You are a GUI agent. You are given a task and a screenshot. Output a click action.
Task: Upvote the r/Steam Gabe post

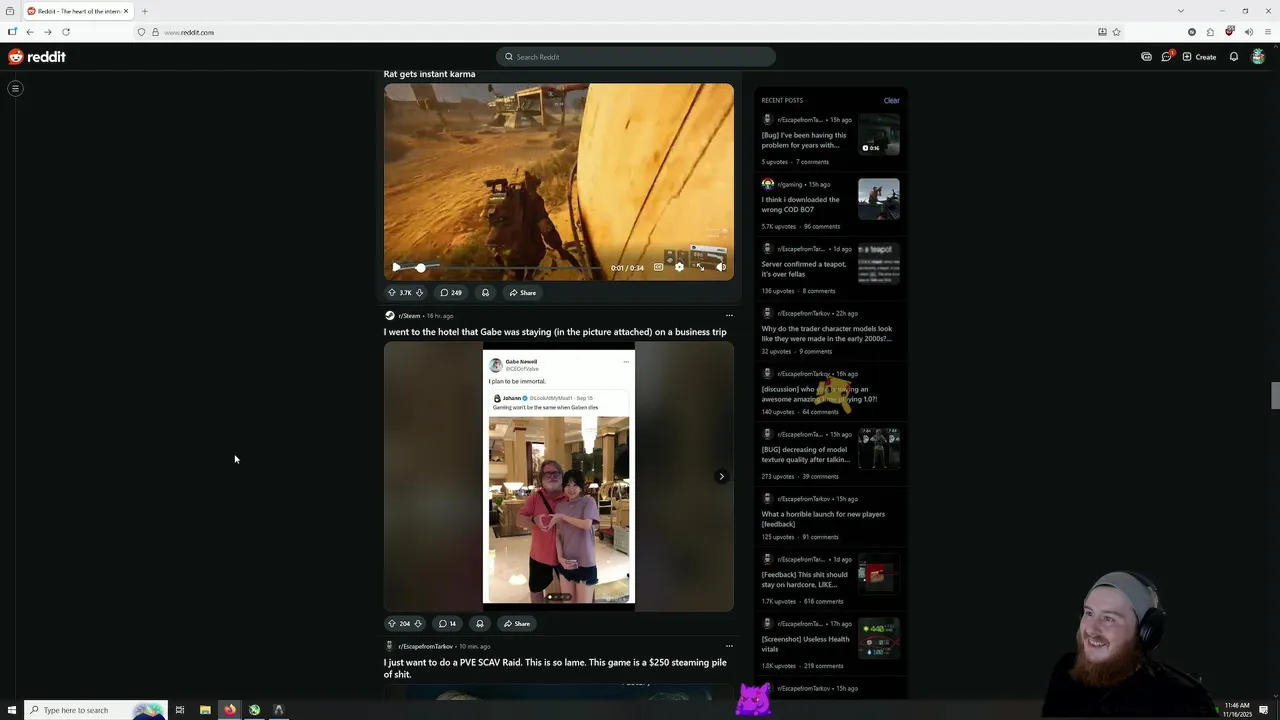pos(392,624)
